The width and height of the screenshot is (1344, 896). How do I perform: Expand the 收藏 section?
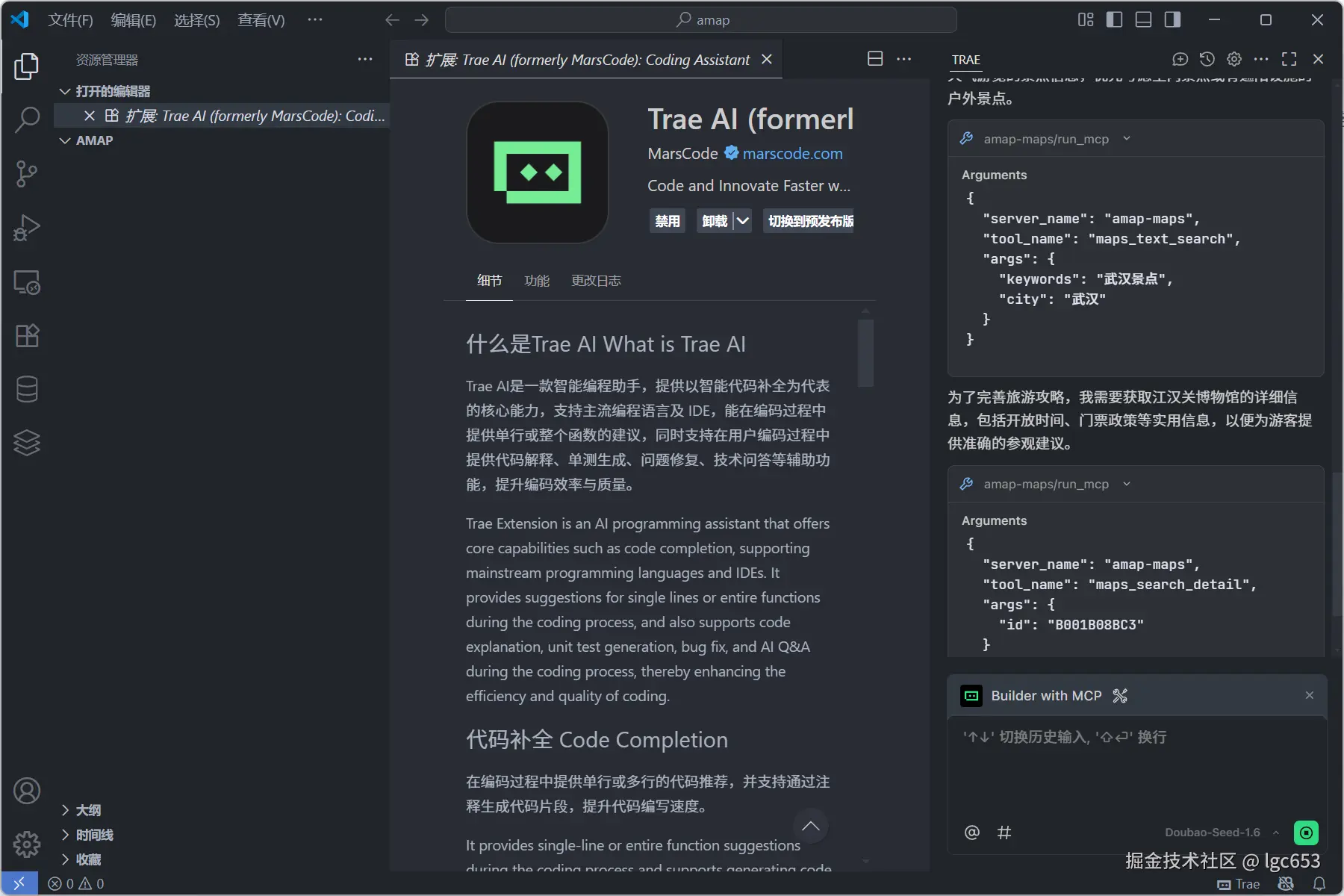tap(65, 859)
